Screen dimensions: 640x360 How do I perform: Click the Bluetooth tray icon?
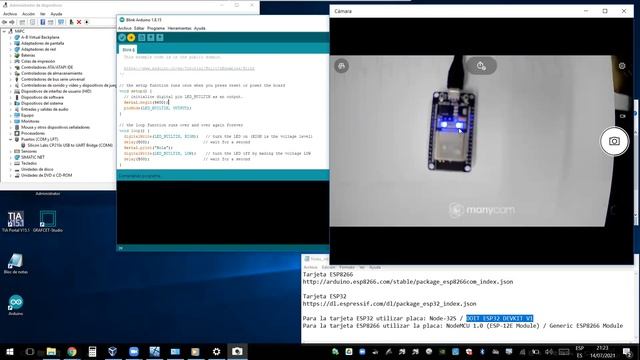482,351
